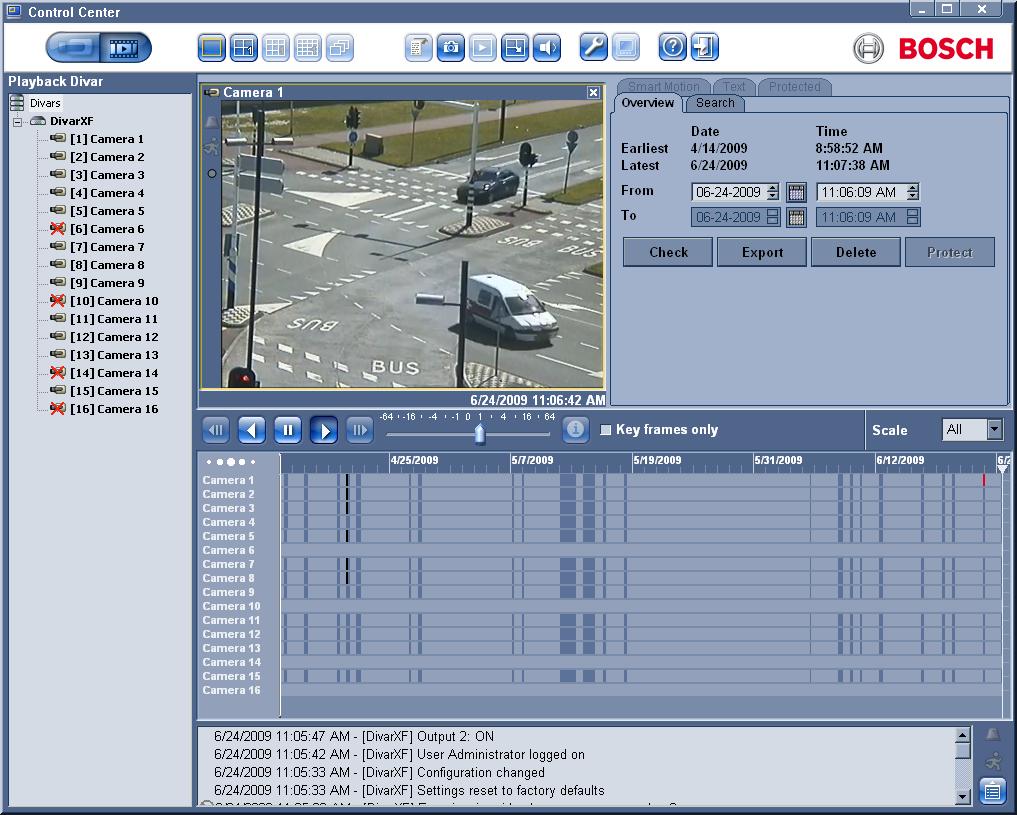Adjust From date spinner arrows
1017x815 pixels.
coord(772,192)
